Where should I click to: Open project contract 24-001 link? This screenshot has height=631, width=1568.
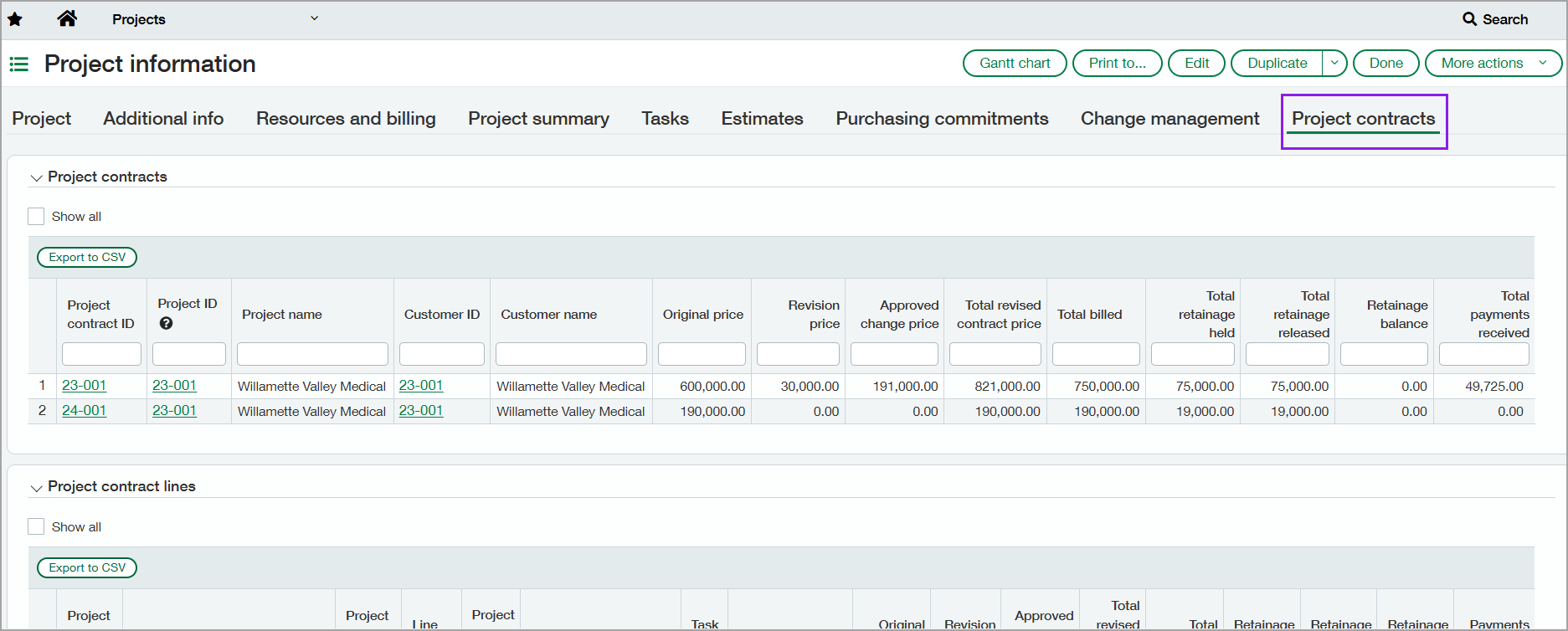[x=85, y=411]
